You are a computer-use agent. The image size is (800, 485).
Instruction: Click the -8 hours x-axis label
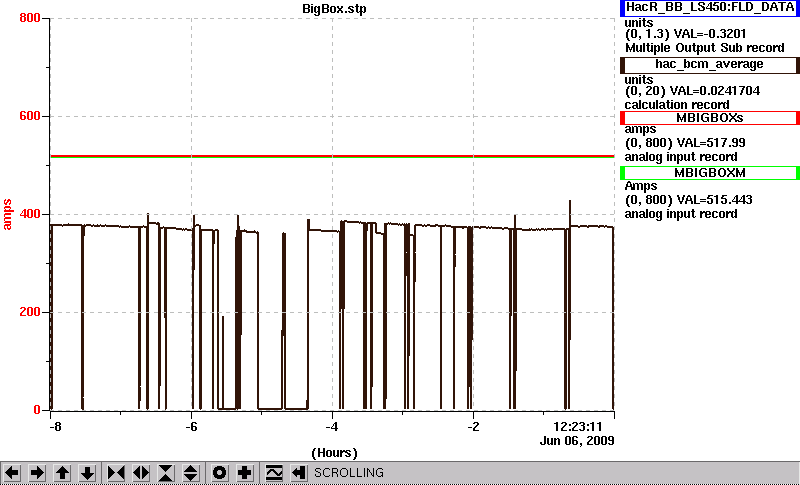55,426
